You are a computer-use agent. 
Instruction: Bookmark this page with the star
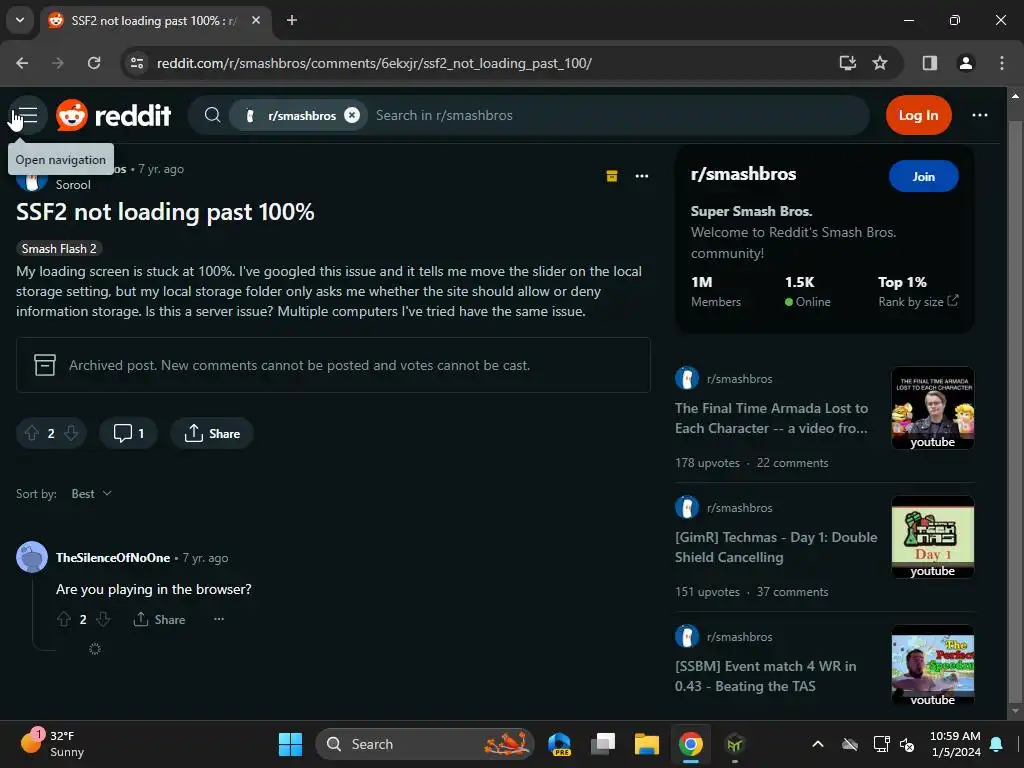point(880,63)
